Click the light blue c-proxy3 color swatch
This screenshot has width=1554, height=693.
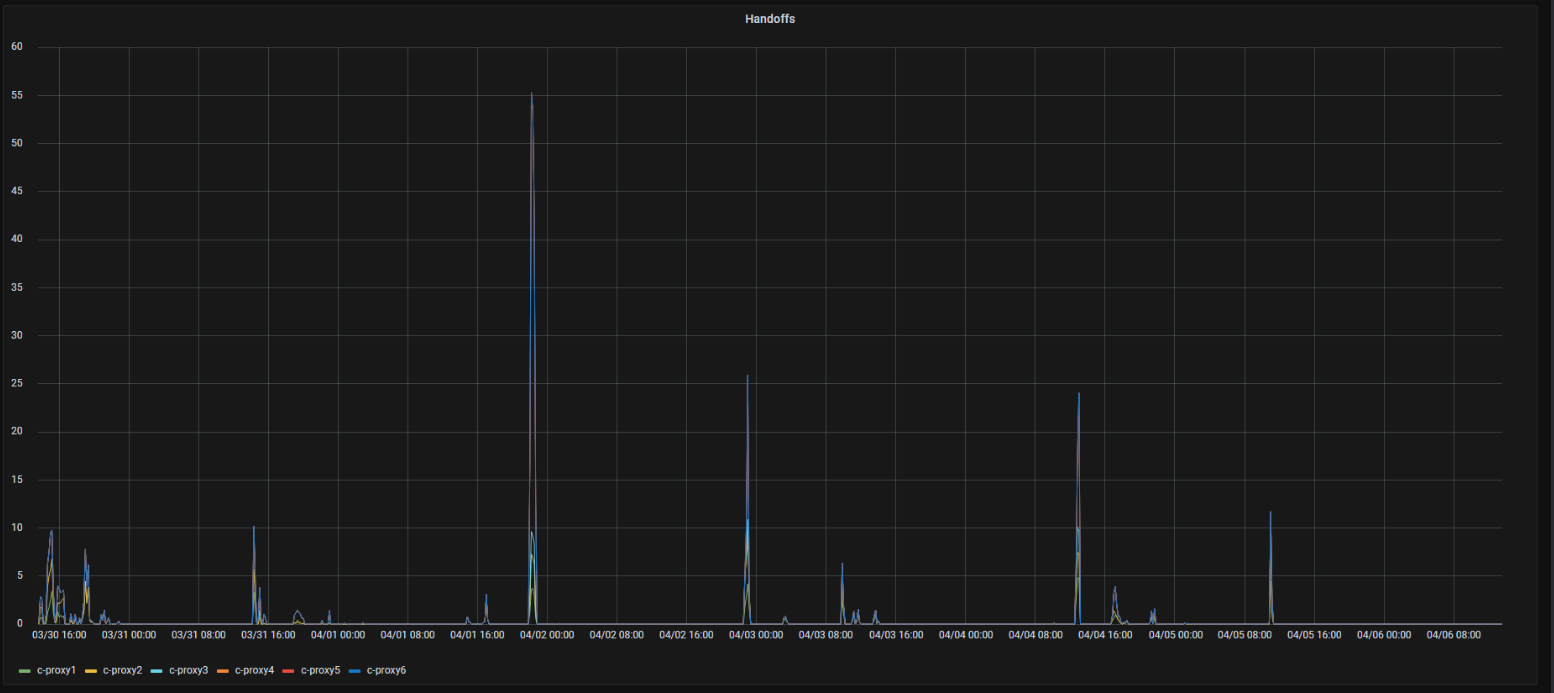[x=157, y=670]
